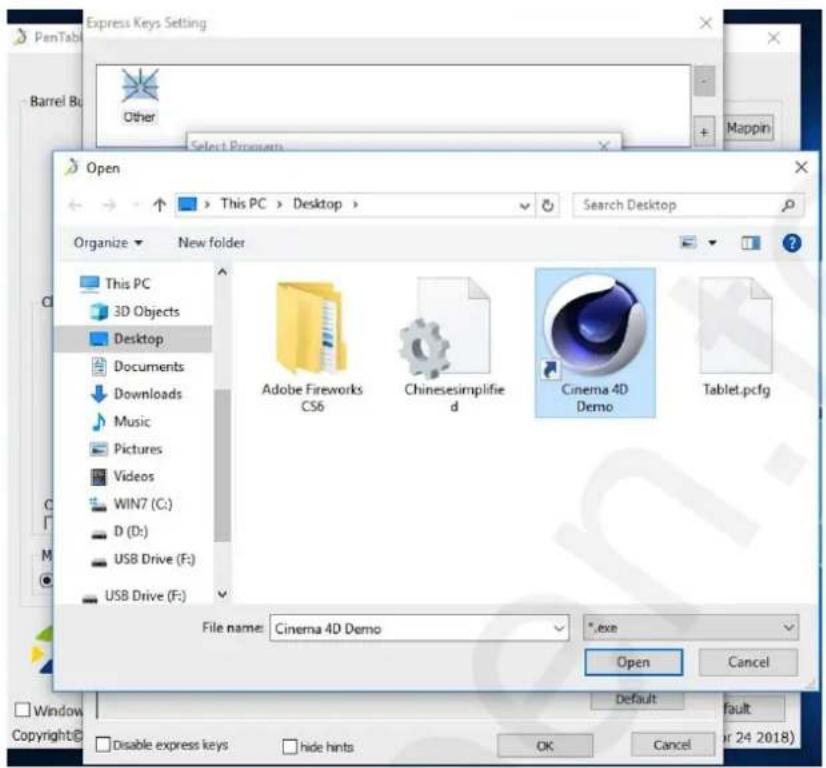This screenshot has width=826, height=768.
Task: Click the search magnifier icon
Action: click(788, 205)
